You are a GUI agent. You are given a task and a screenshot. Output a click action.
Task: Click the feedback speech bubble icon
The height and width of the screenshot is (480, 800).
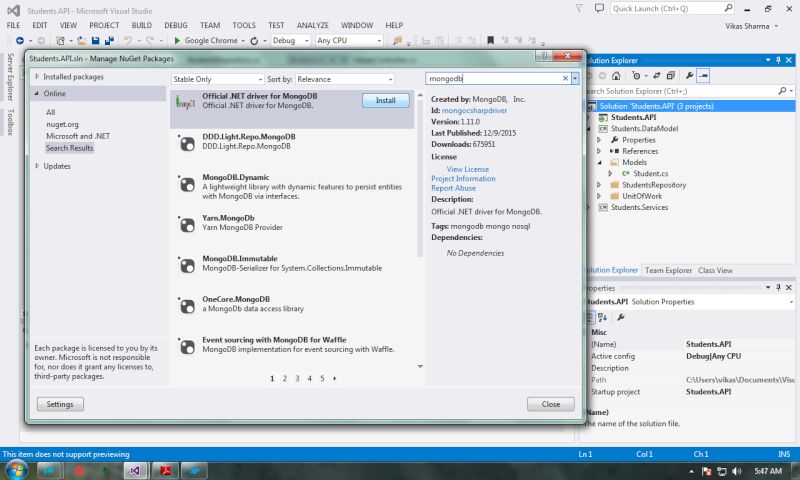click(599, 8)
